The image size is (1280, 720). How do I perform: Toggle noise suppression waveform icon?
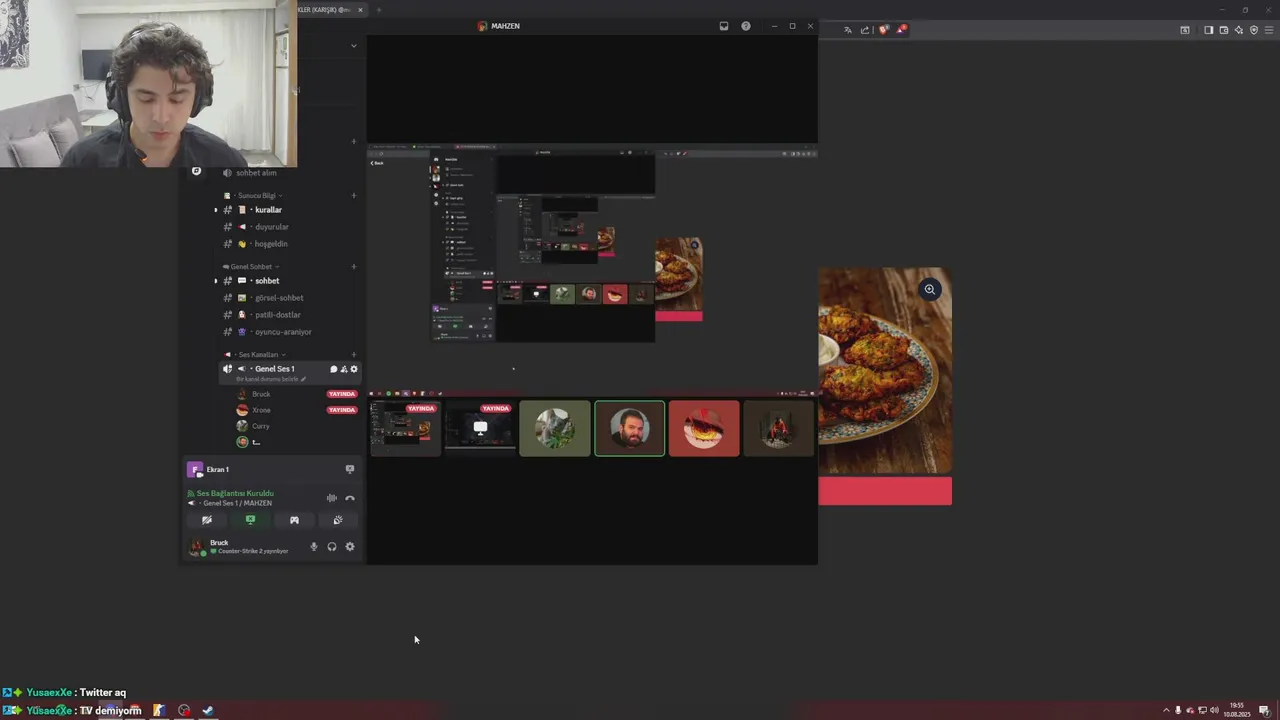(x=332, y=498)
